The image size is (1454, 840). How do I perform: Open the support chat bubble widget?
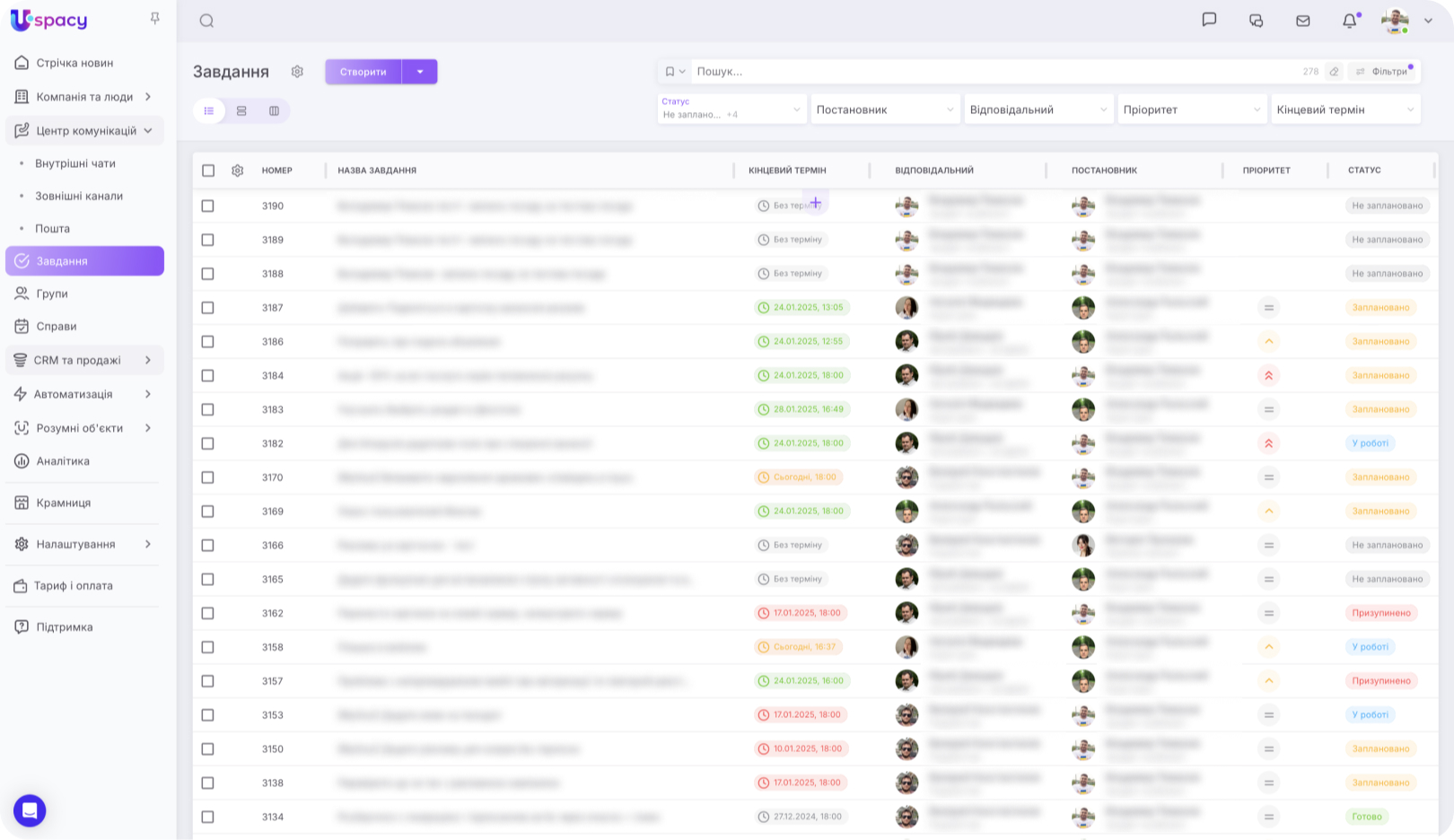point(30,810)
